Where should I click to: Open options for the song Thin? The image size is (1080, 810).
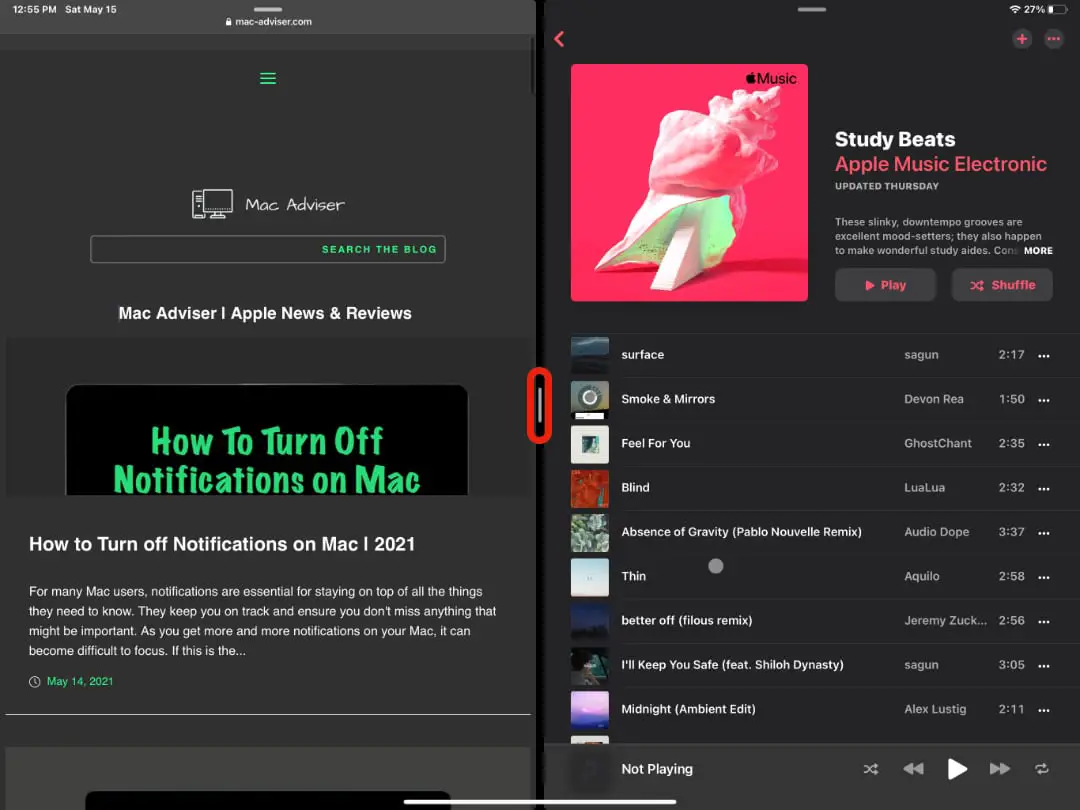pyautogui.click(x=1044, y=577)
